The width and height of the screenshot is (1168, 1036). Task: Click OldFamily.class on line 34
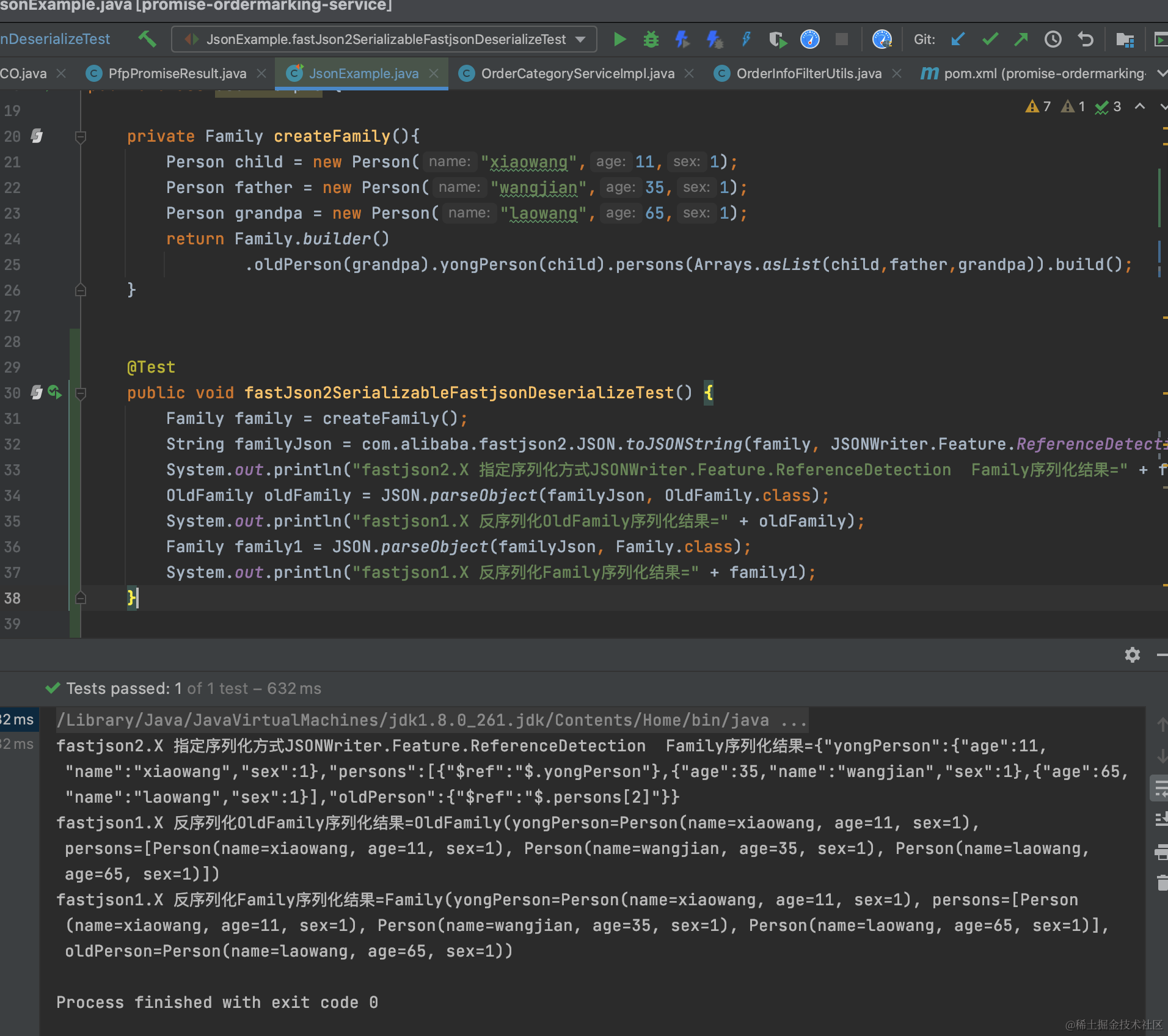coord(737,496)
